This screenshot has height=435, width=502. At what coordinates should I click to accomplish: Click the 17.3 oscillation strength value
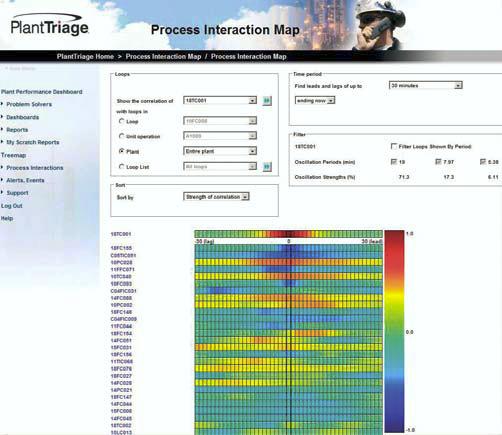[x=448, y=177]
